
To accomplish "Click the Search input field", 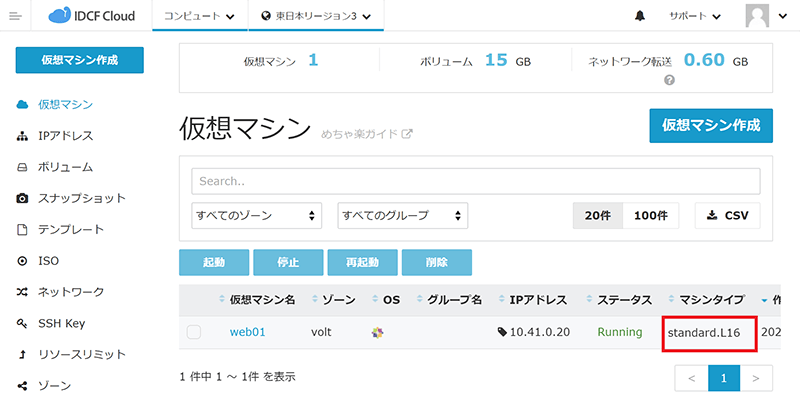I will point(475,181).
